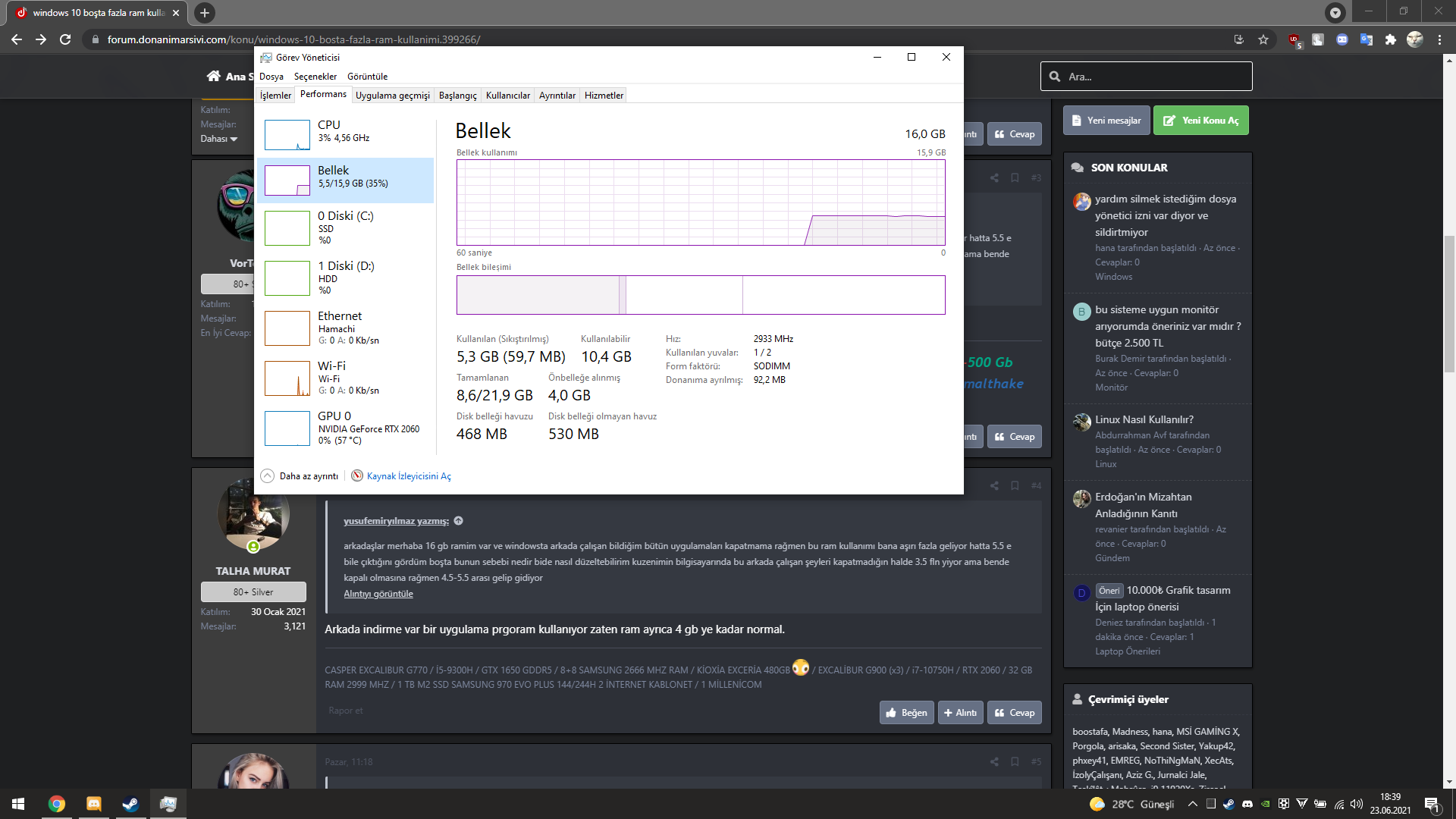The image size is (1456, 819).
Task: Click the Chrome icon in the taskbar
Action: pyautogui.click(x=56, y=804)
